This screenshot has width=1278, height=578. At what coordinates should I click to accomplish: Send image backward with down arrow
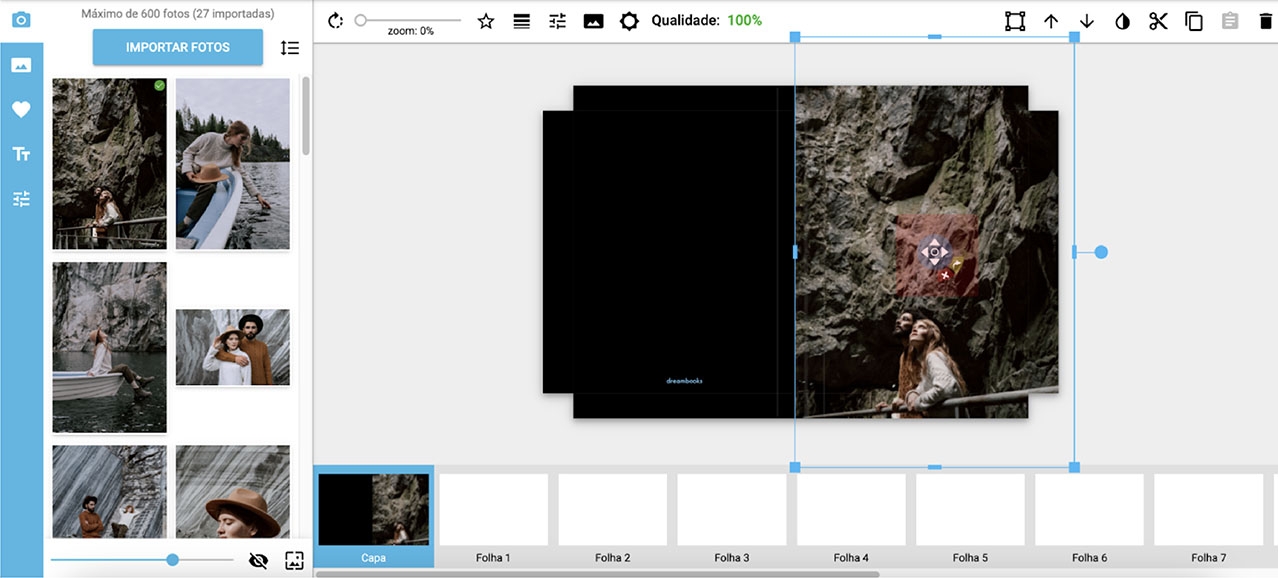(x=1087, y=21)
